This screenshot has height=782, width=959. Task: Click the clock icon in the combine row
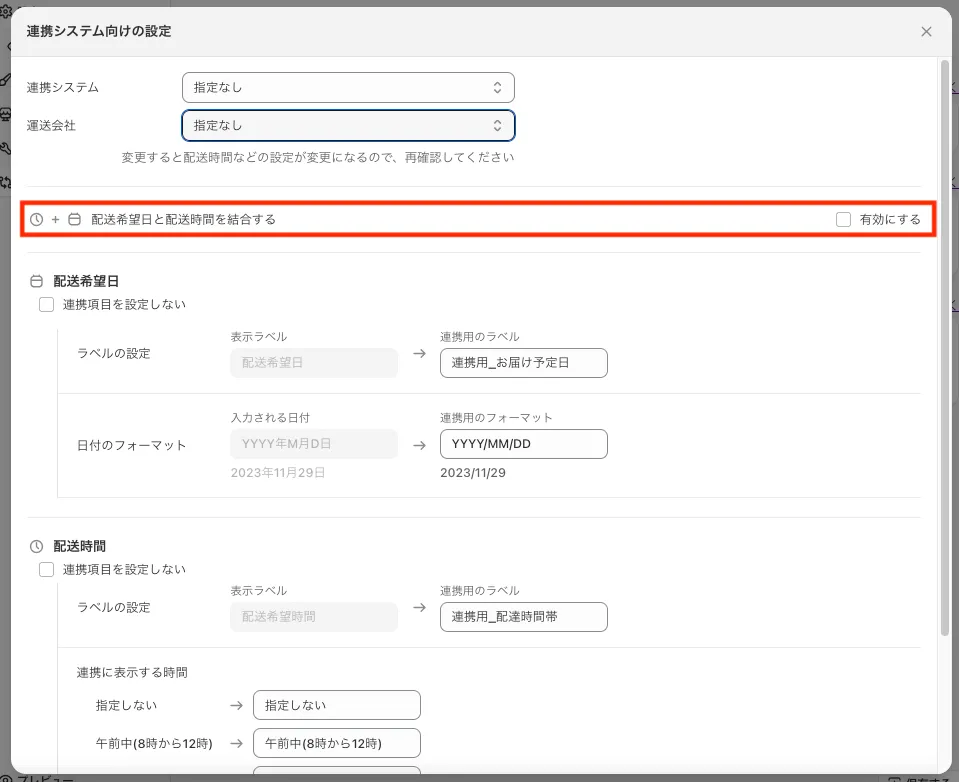[x=37, y=219]
